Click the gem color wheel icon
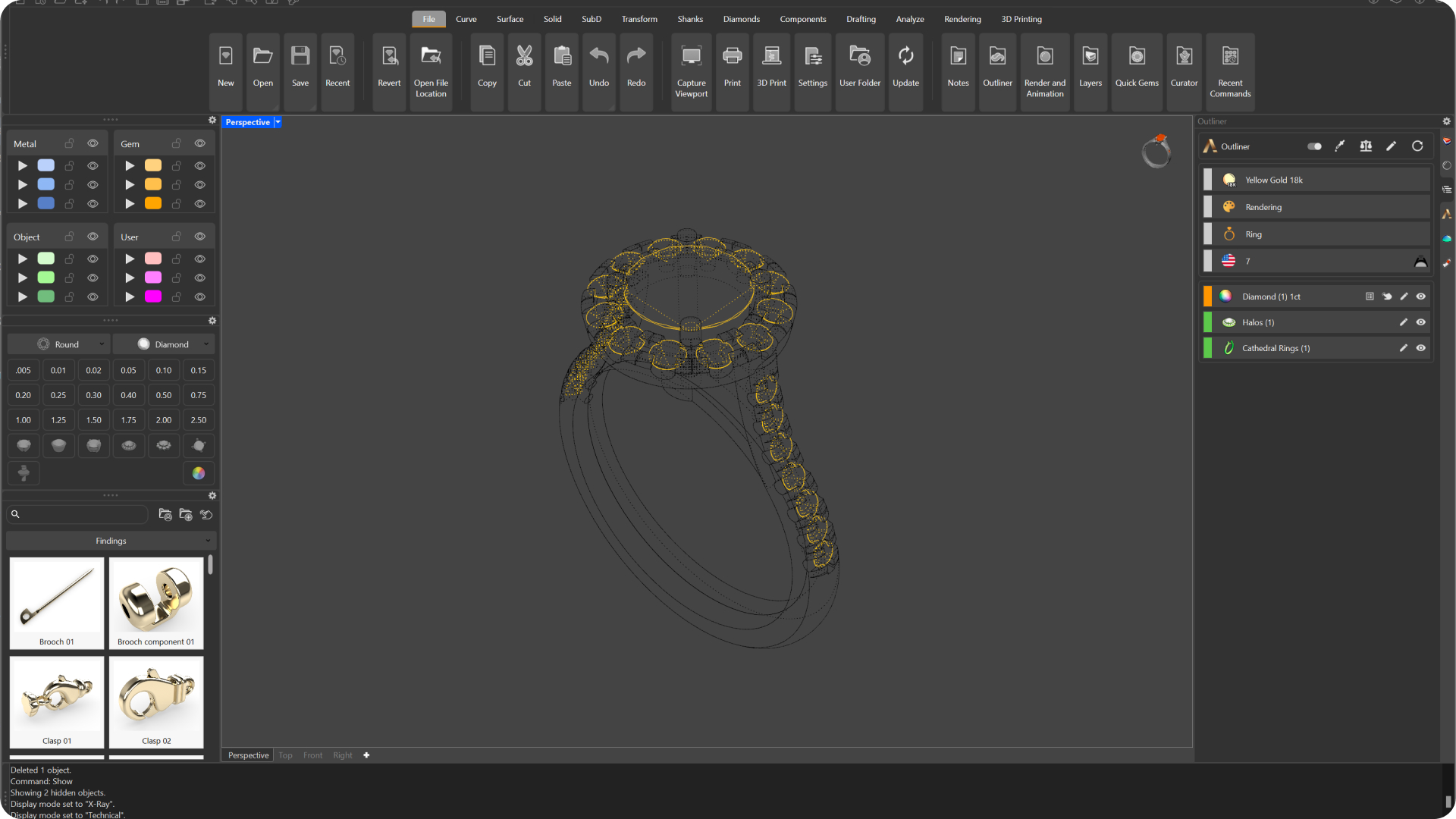The height and width of the screenshot is (819, 1456). click(199, 473)
